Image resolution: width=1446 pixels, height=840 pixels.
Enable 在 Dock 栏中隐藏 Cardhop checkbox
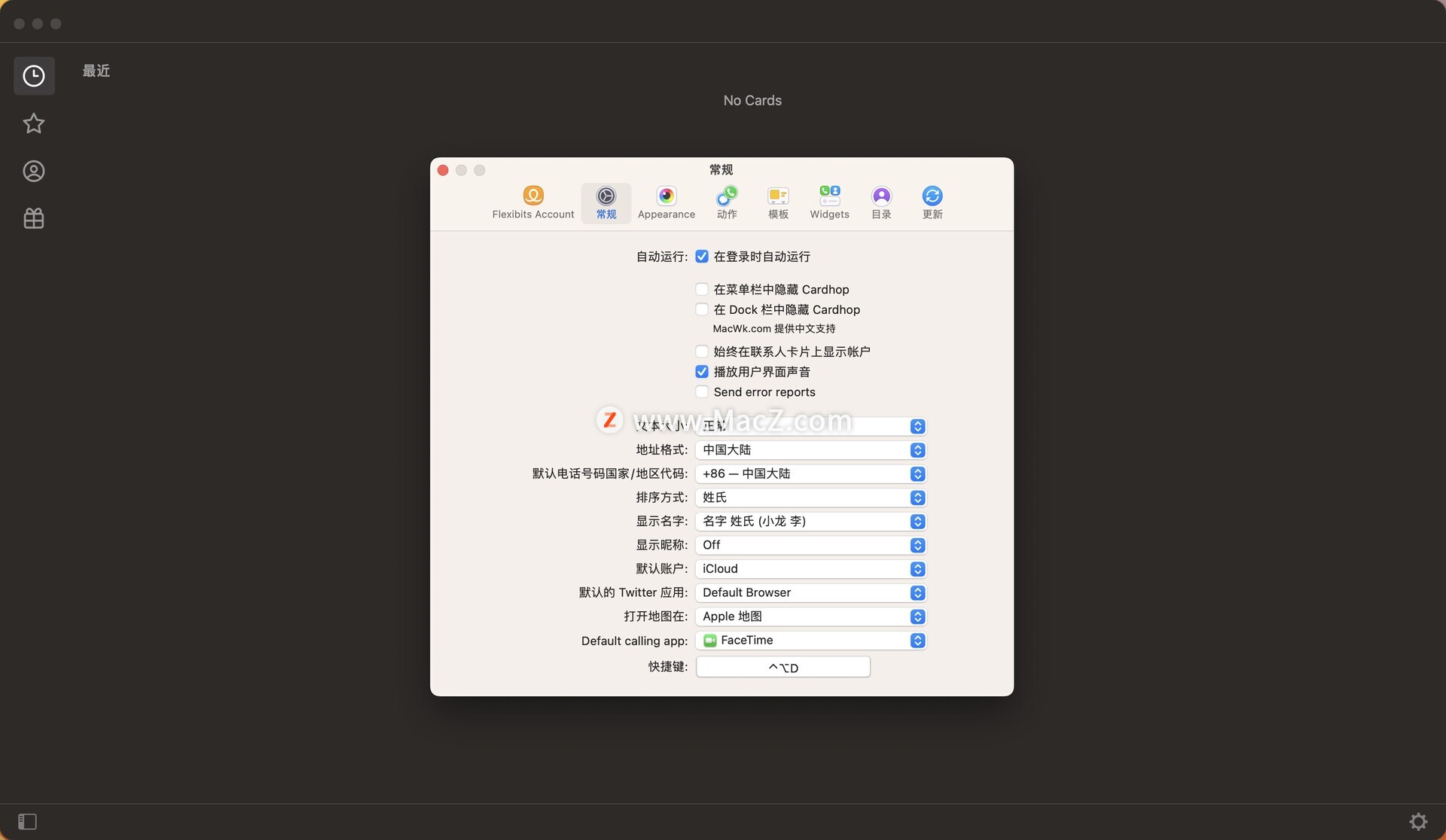[702, 310]
